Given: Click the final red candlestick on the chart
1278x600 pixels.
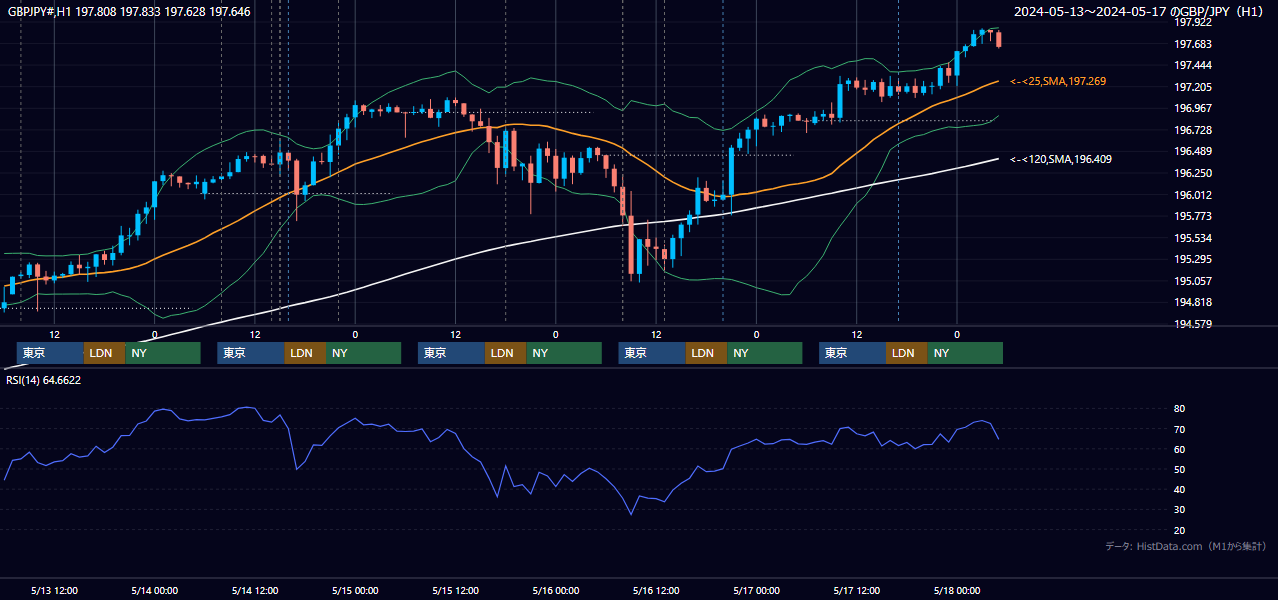Looking at the screenshot, I should 998,38.
